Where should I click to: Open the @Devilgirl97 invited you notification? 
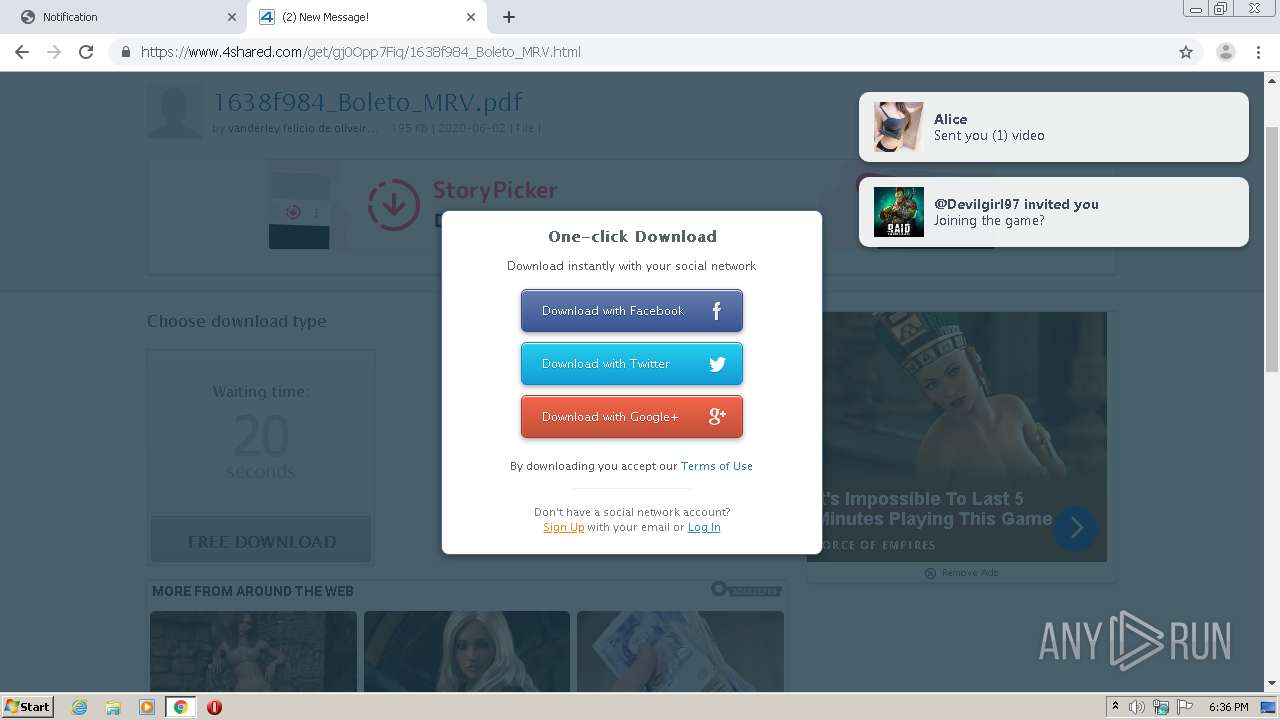click(x=1054, y=212)
